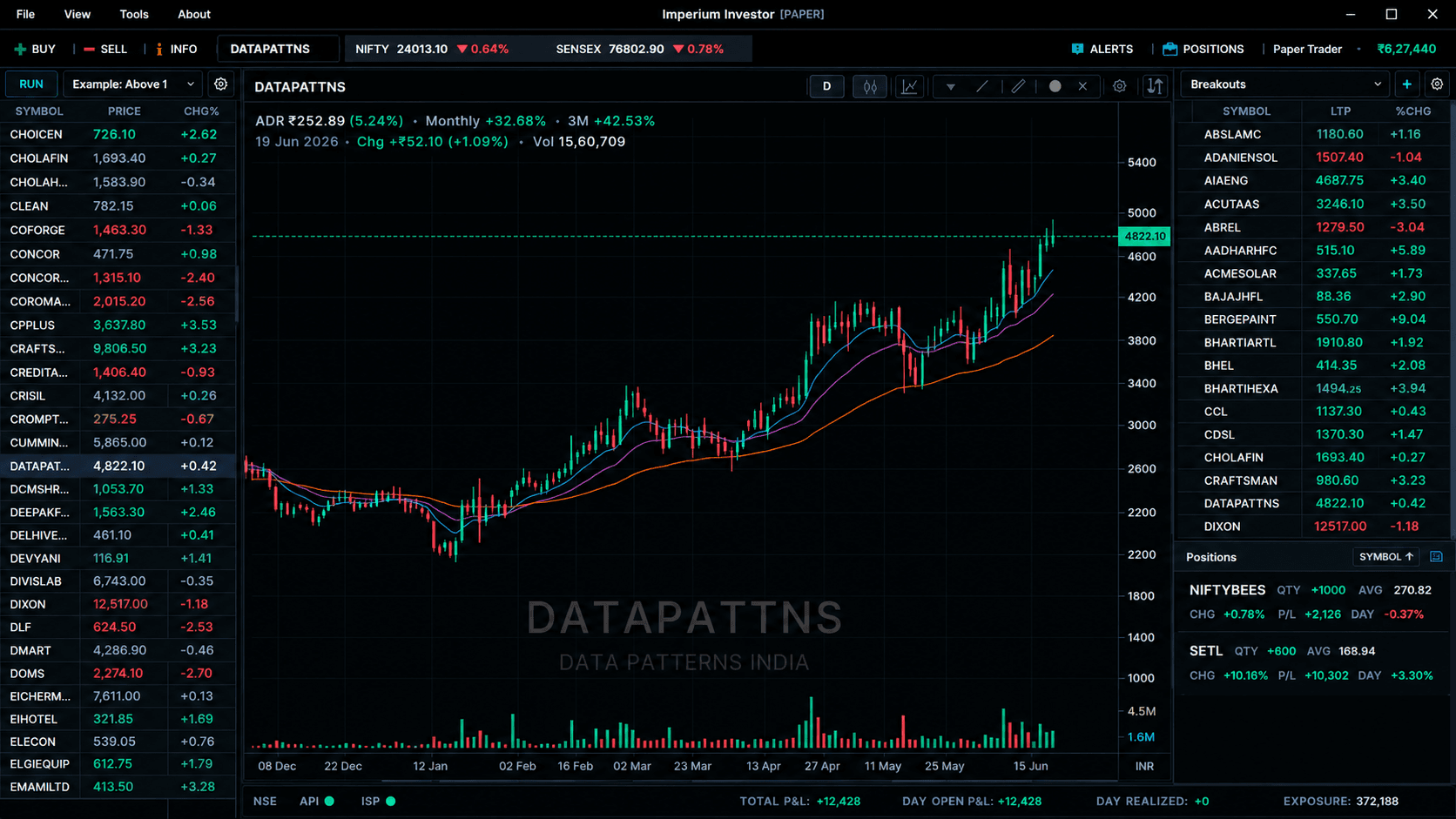Select the trend line drawing tool
1456x819 pixels.
(x=982, y=86)
